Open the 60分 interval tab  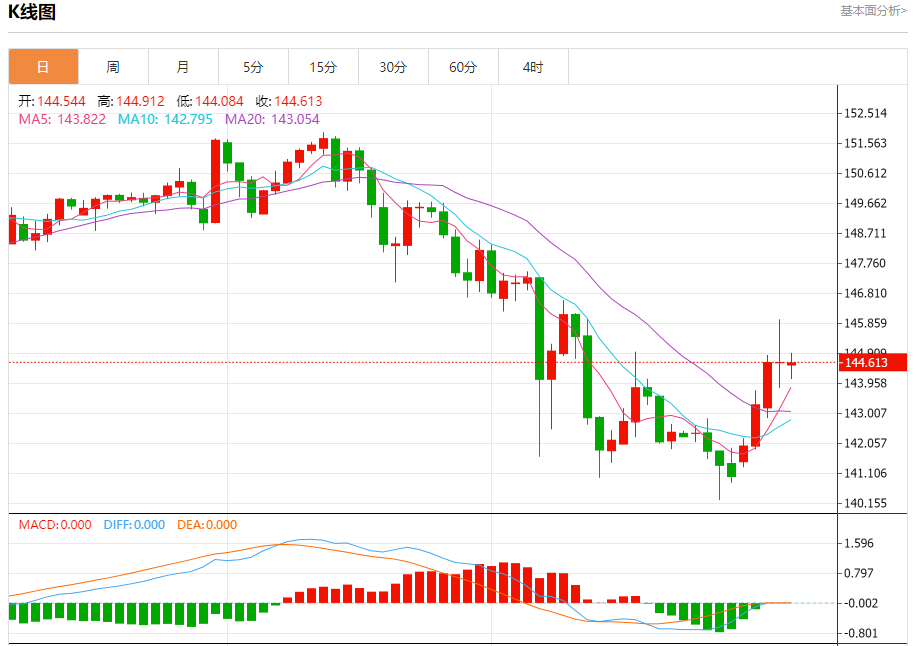463,67
